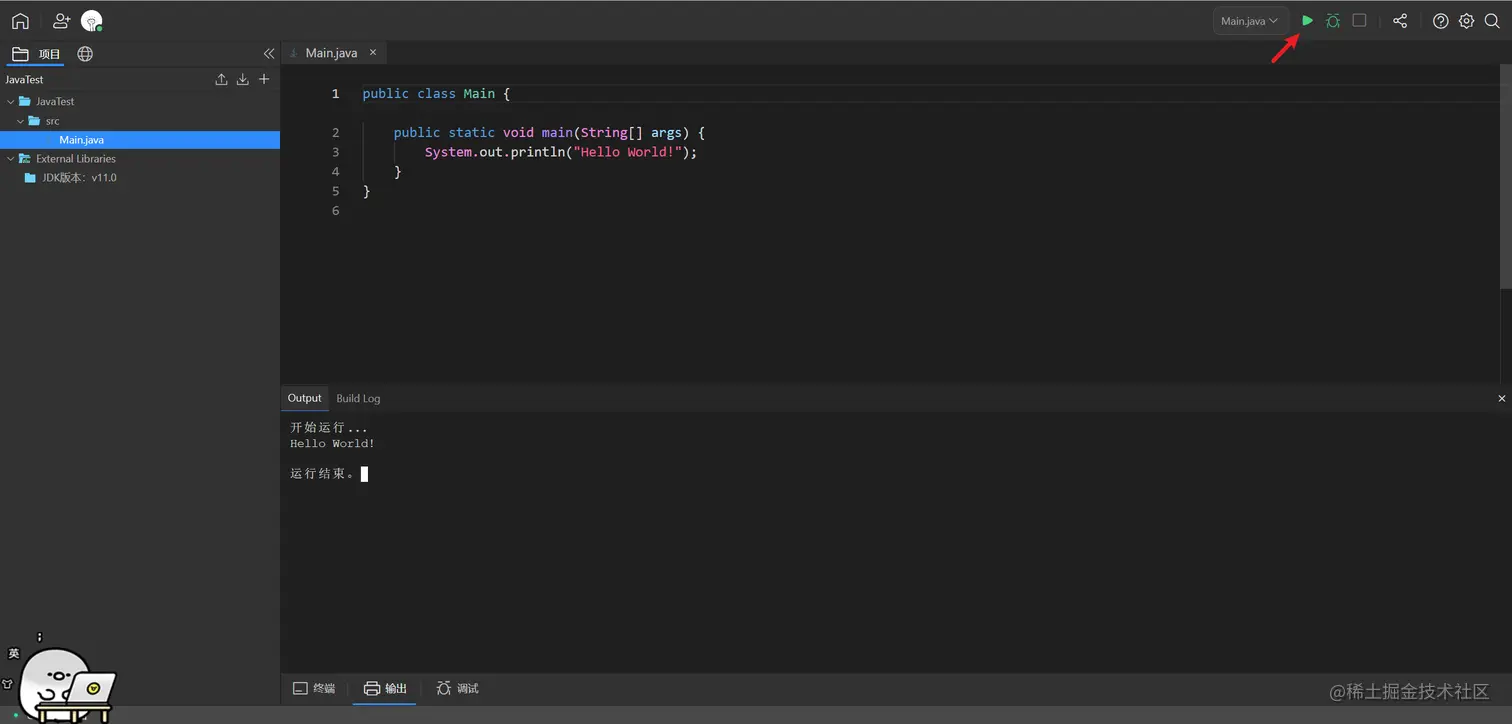Go to the home page icon
Screen dimensions: 1512x724
pyautogui.click(x=20, y=20)
